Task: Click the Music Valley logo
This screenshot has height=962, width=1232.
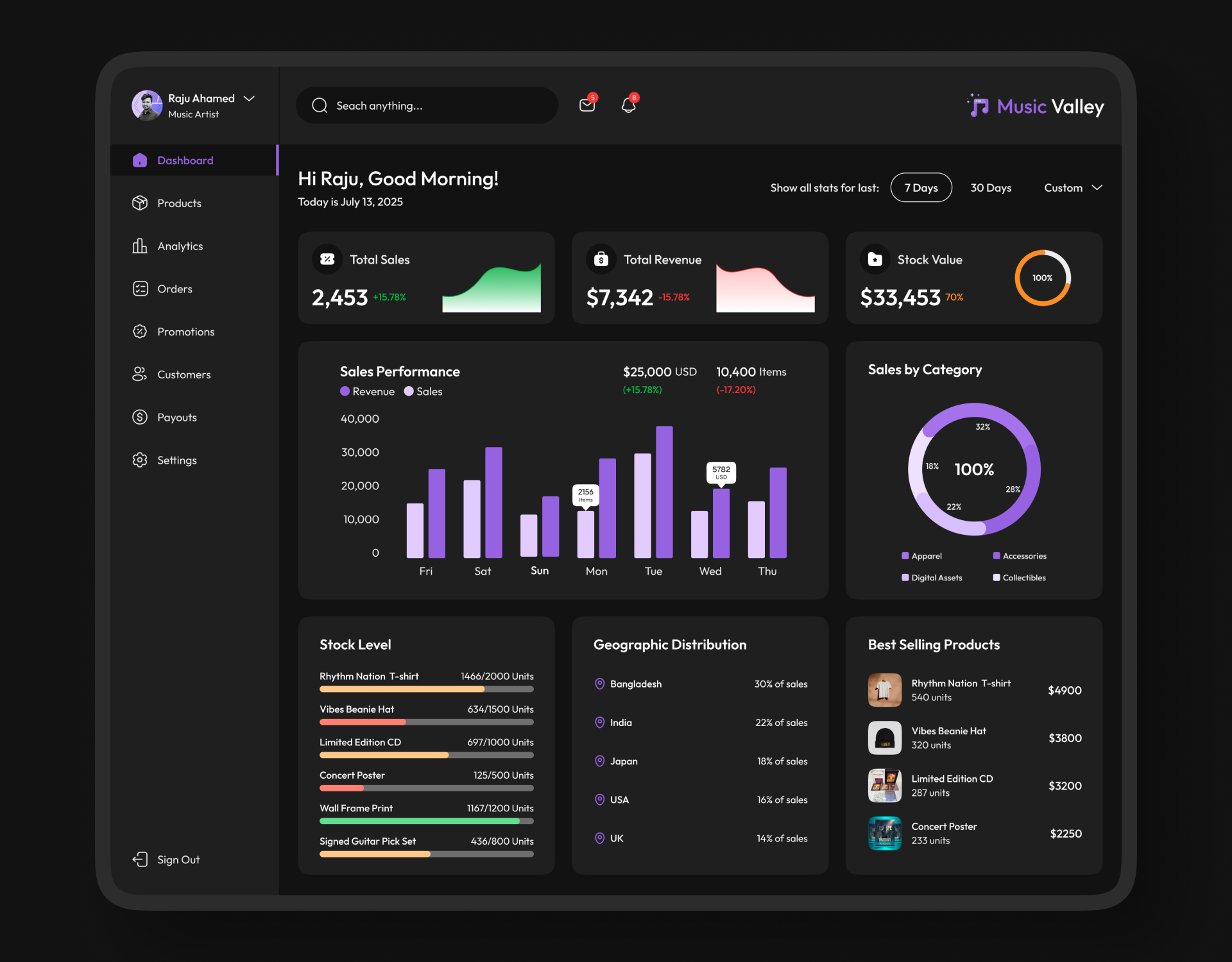Action: [x=1034, y=106]
